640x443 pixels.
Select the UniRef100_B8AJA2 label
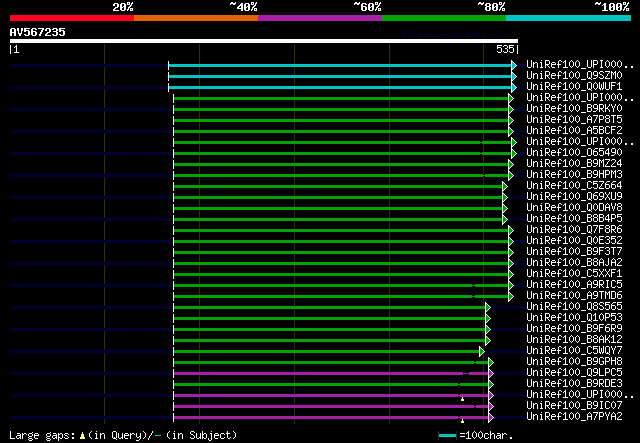coord(574,263)
